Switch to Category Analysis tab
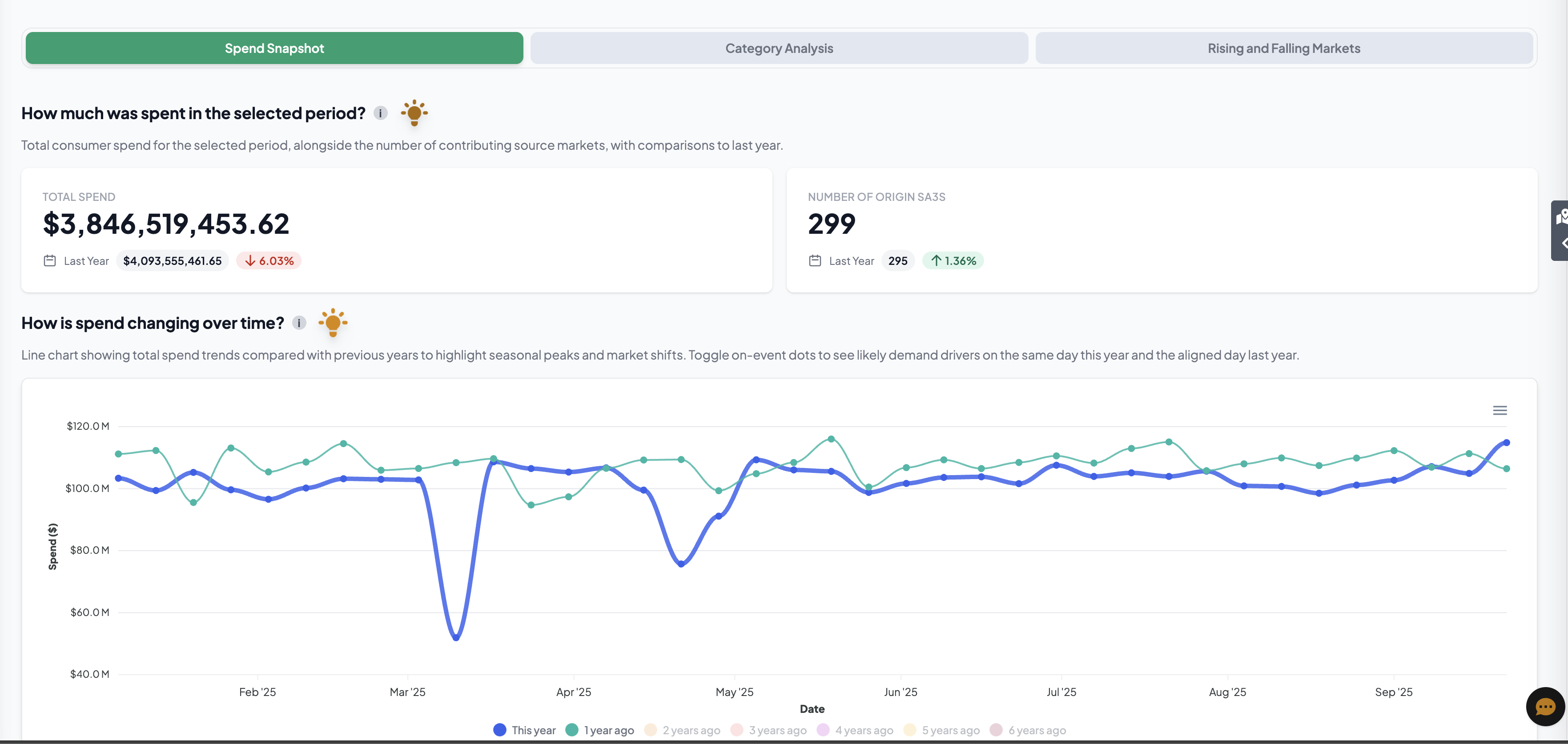The width and height of the screenshot is (1568, 744). [x=779, y=48]
